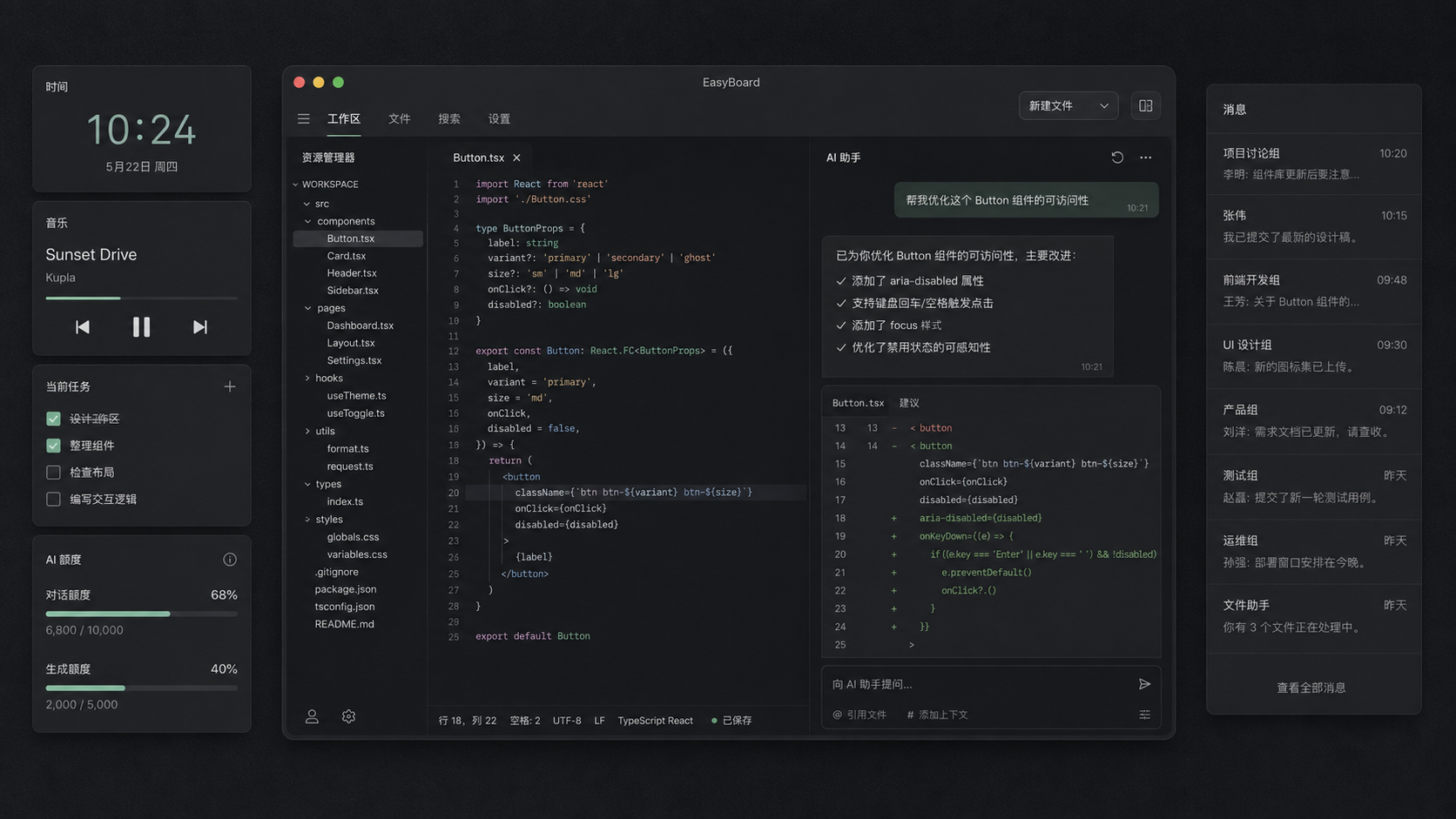Switch to the 设置 tab

click(499, 119)
